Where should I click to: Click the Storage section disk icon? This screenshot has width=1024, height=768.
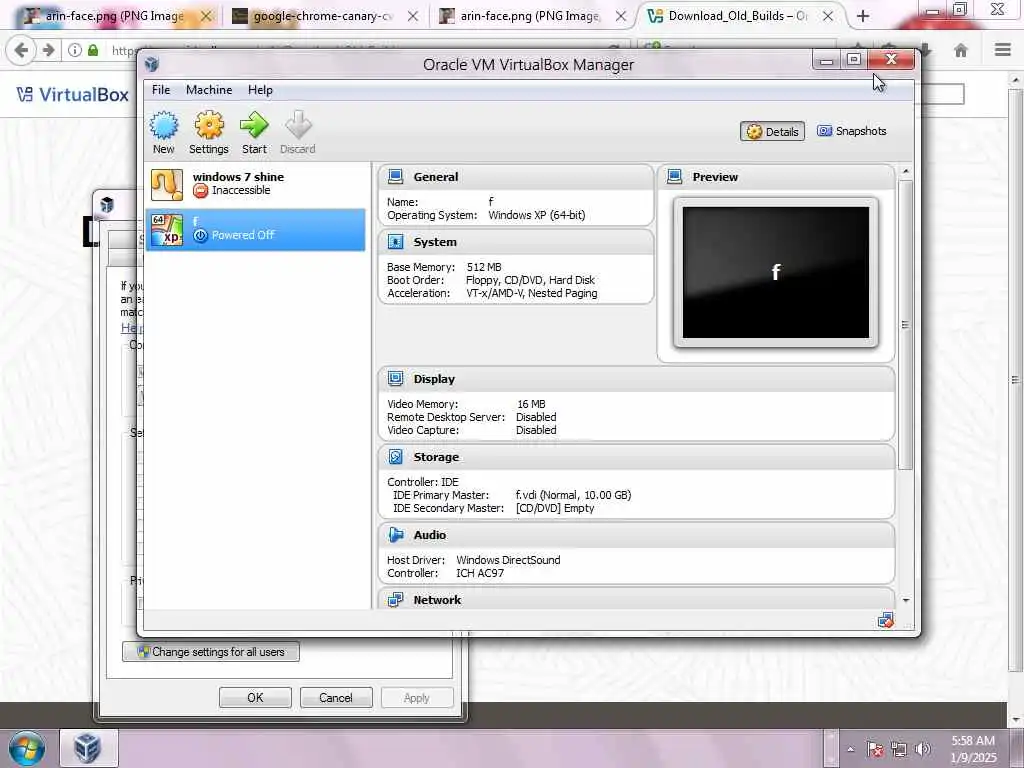[395, 456]
